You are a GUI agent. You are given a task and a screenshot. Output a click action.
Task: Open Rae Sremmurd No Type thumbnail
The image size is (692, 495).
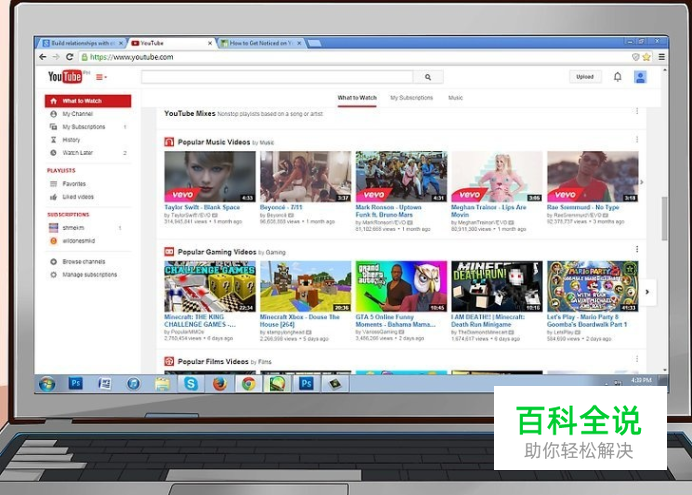tap(593, 176)
